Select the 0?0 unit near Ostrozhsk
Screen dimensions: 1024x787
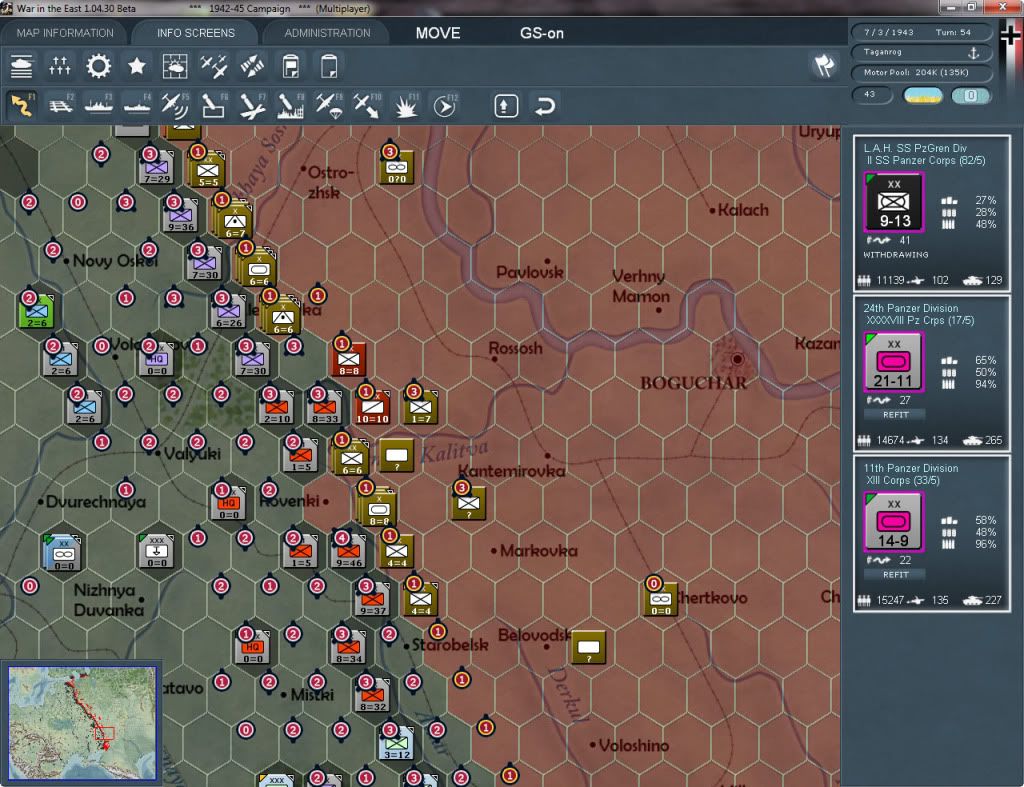click(x=396, y=167)
